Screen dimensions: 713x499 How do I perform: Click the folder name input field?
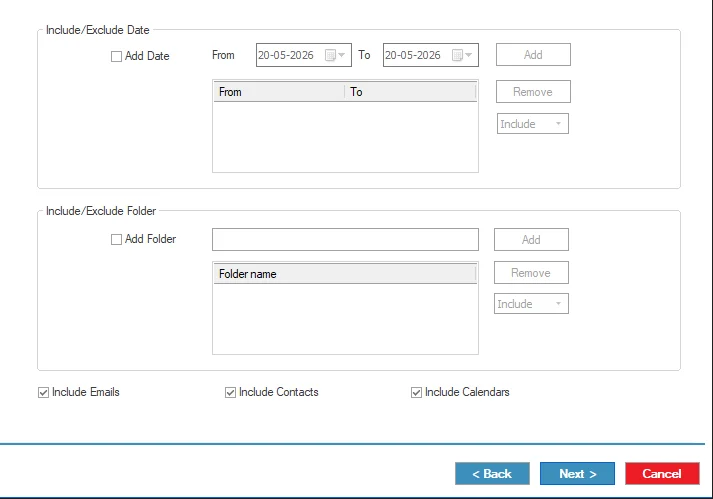[345, 239]
